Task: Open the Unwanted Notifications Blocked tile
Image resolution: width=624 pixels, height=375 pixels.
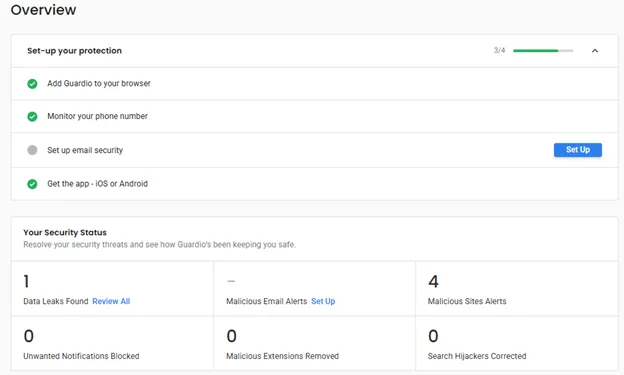Action: pyautogui.click(x=112, y=343)
